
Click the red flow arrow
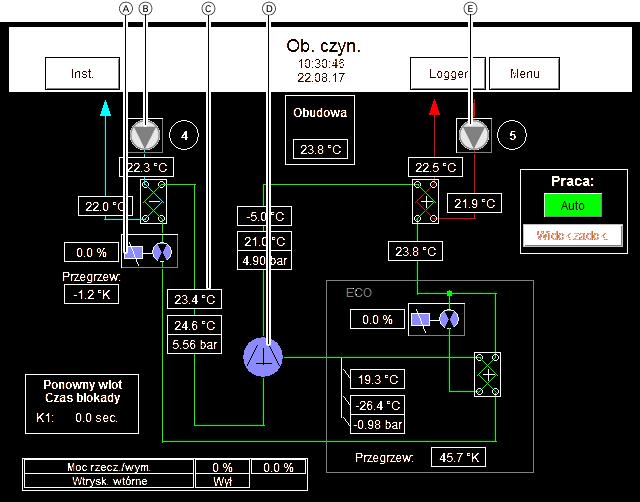tap(435, 108)
